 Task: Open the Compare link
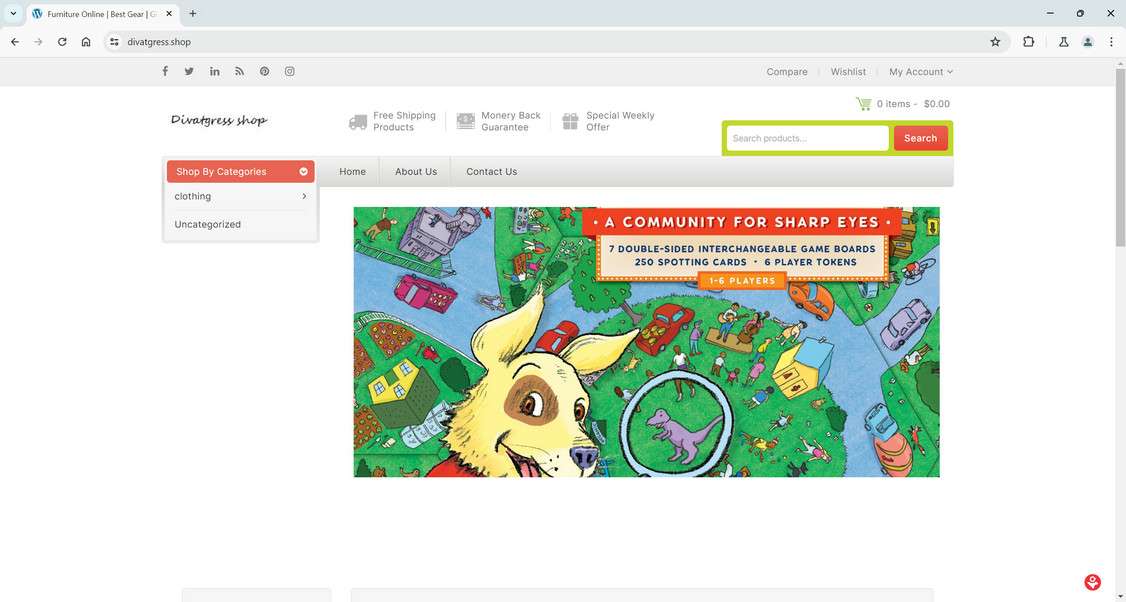787,72
